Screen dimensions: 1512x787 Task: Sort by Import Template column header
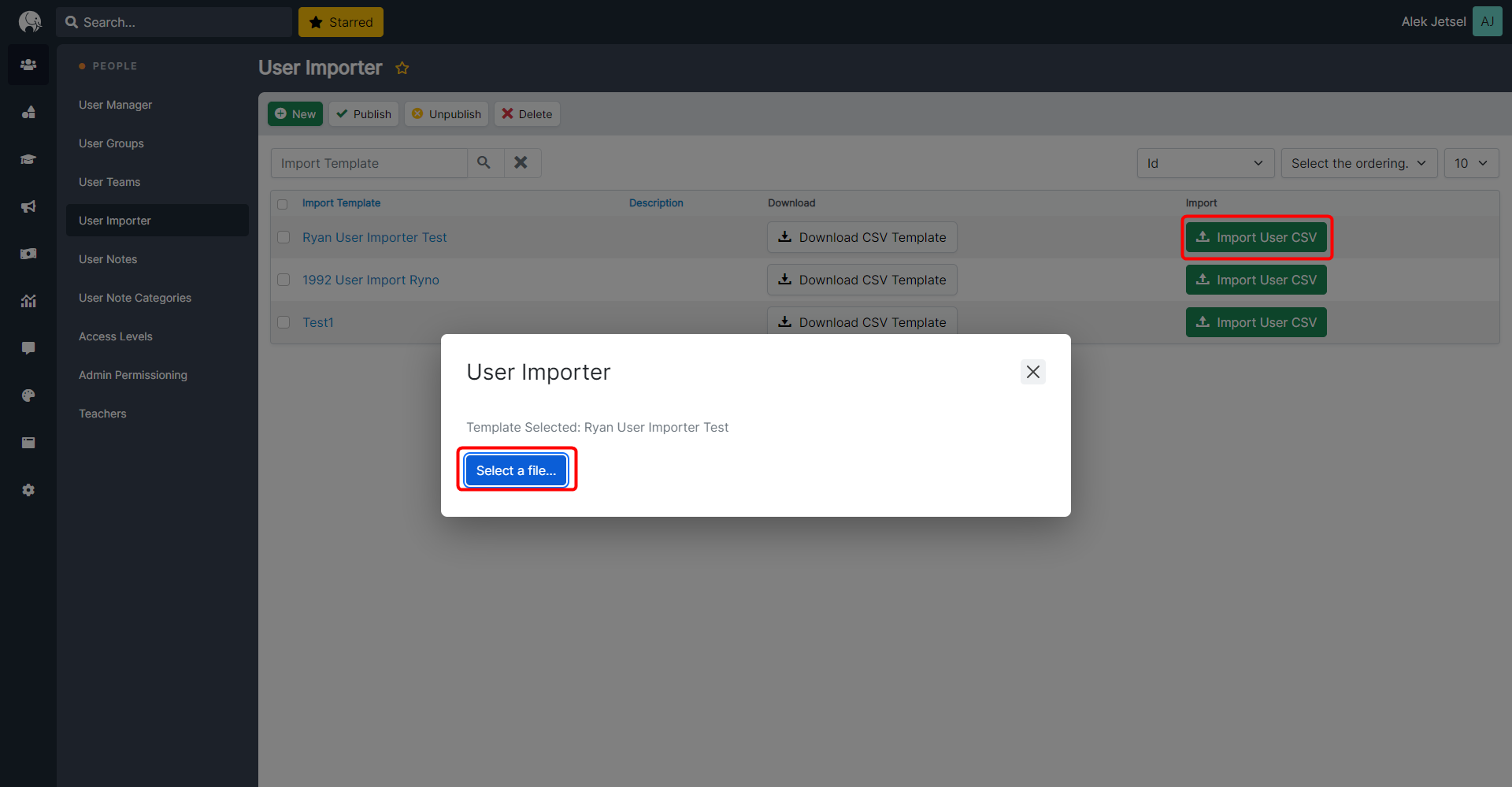(x=341, y=203)
